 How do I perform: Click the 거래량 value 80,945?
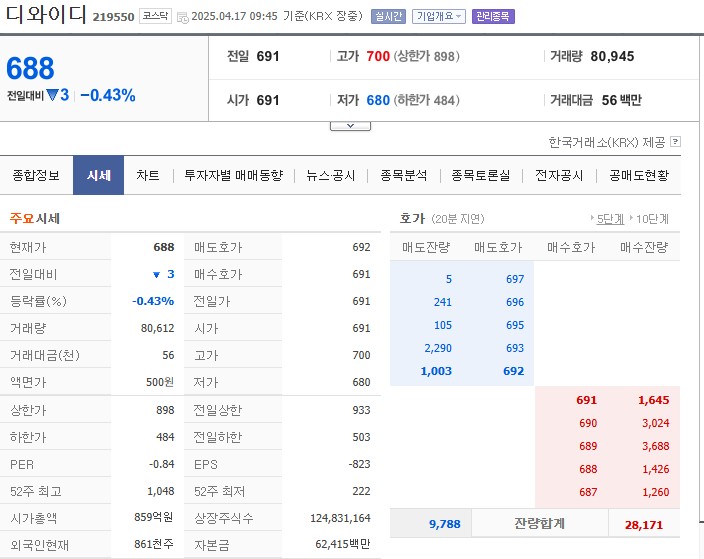[612, 56]
